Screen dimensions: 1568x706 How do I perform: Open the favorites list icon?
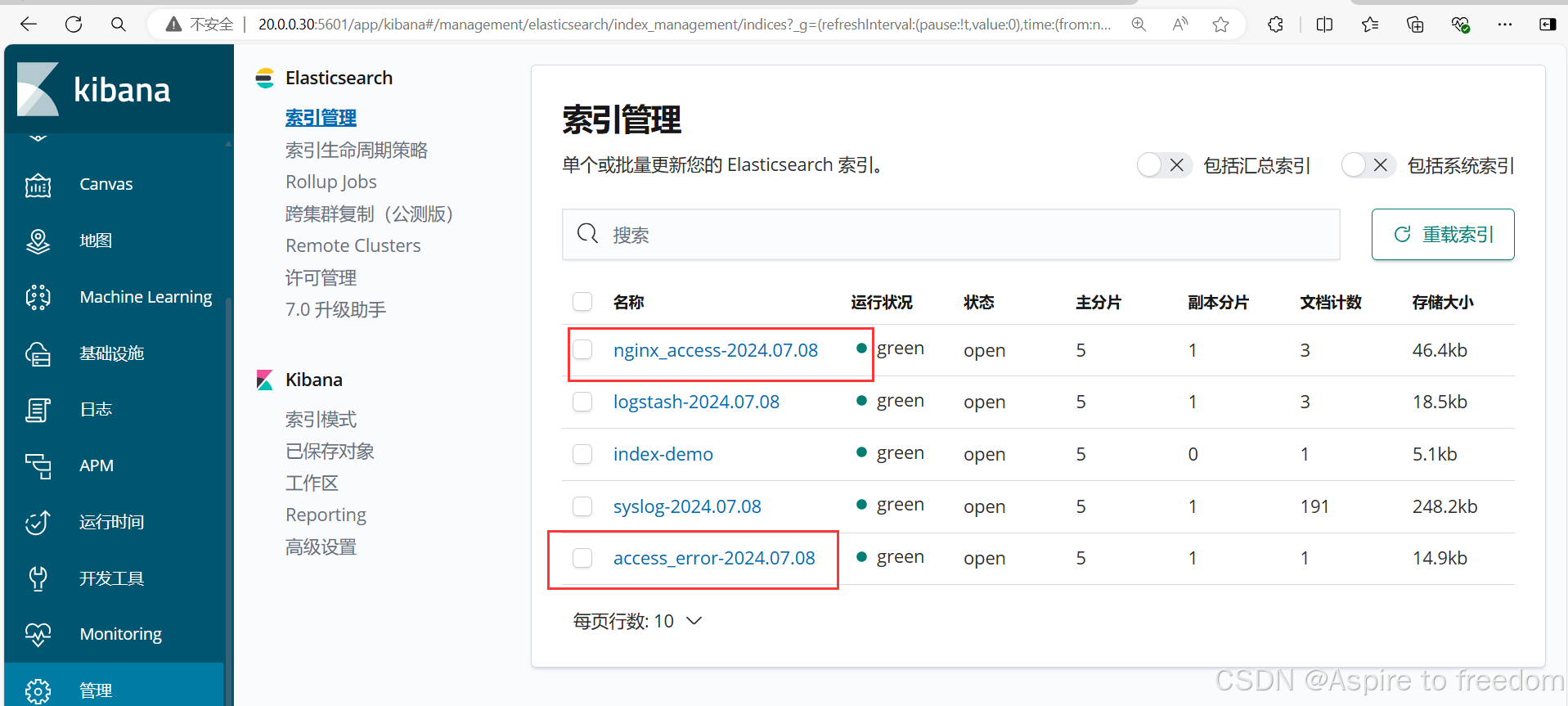[1370, 25]
